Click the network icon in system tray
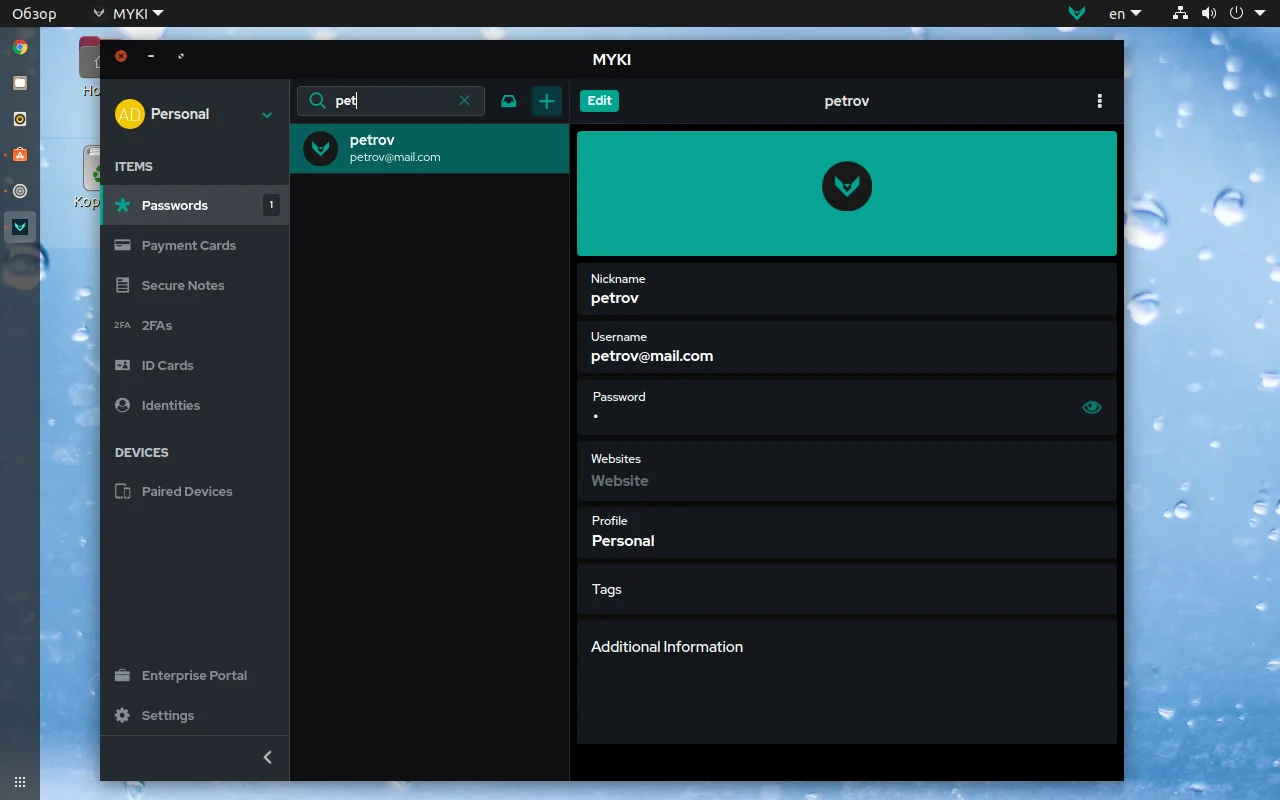The width and height of the screenshot is (1280, 800). tap(1180, 13)
